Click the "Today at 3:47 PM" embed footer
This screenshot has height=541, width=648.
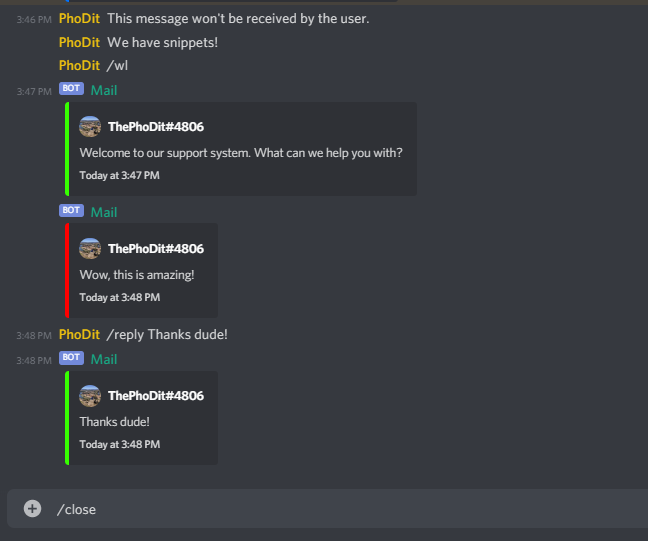pyautogui.click(x=119, y=175)
